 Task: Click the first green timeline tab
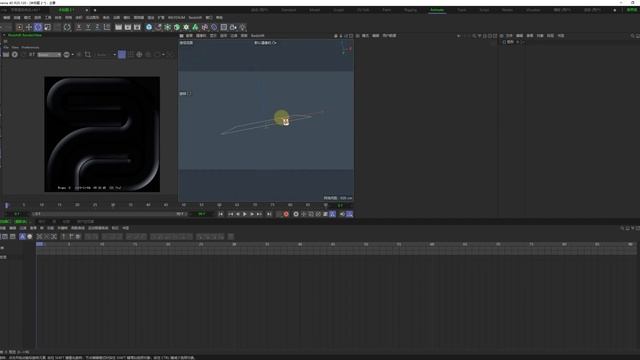5,222
